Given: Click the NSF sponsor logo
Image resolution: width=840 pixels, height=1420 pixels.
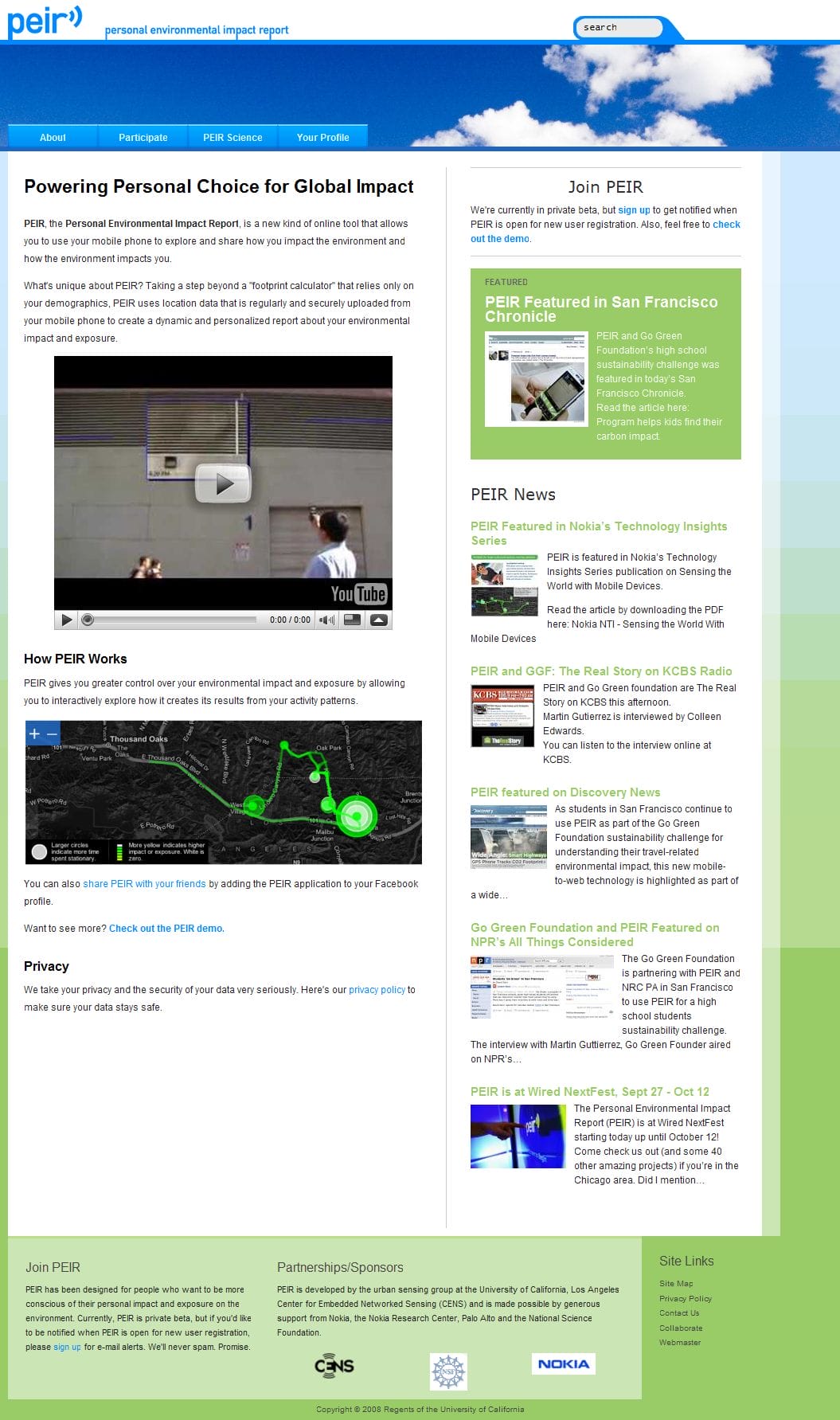Looking at the screenshot, I should [448, 1371].
